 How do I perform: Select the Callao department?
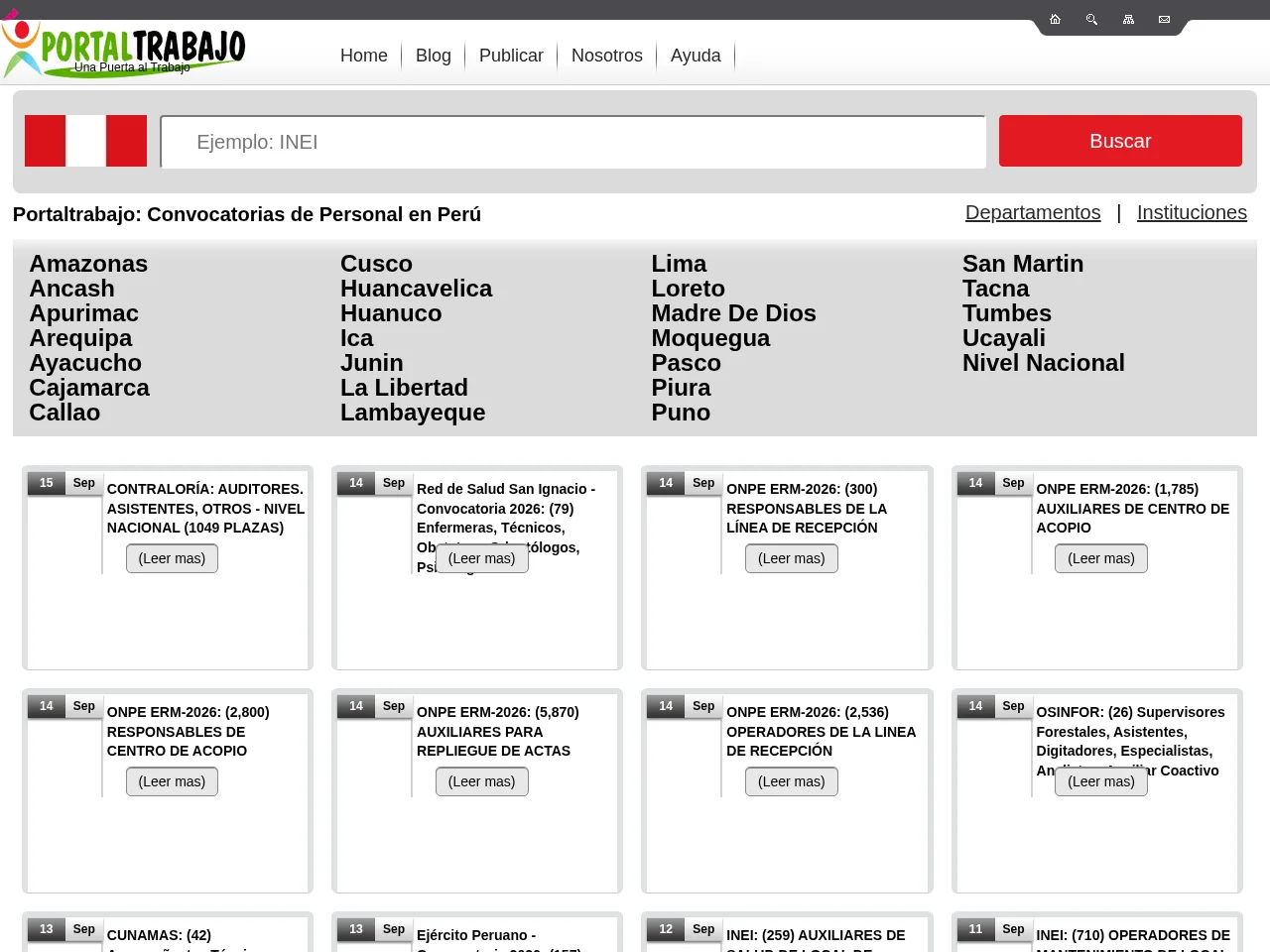point(64,413)
